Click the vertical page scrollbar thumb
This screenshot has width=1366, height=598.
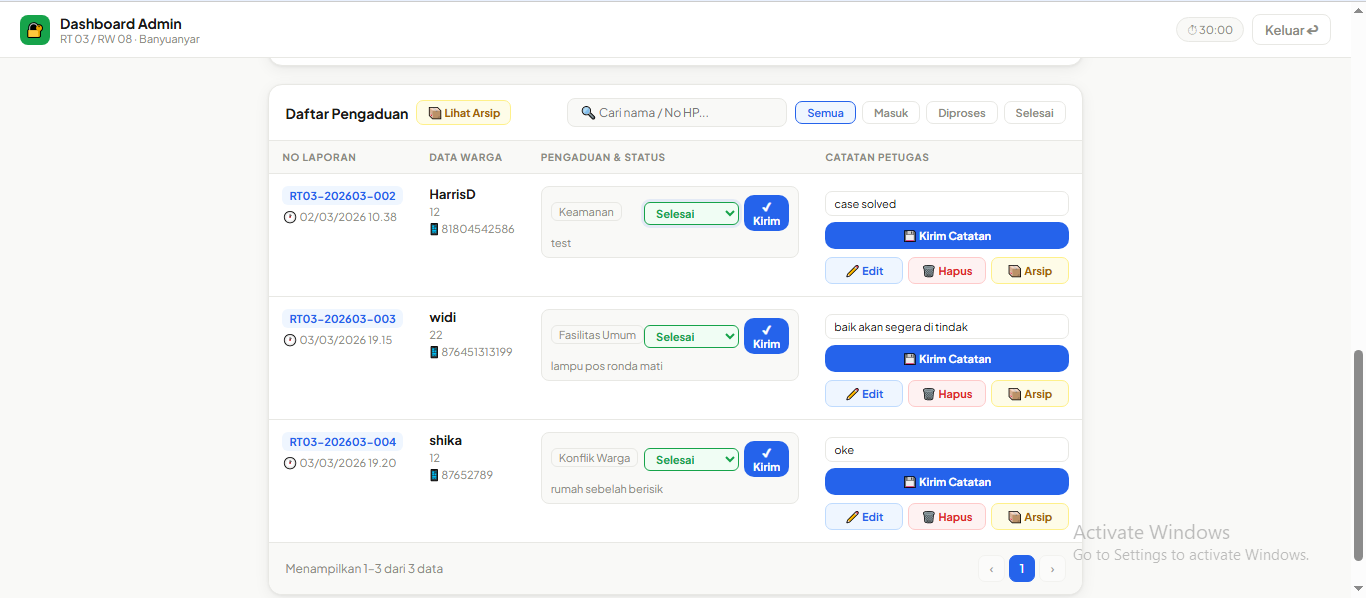(x=1358, y=455)
